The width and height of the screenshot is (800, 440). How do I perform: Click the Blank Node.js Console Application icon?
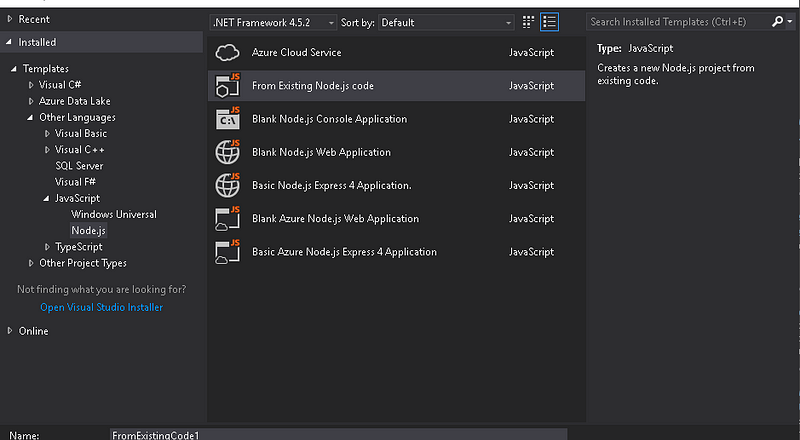point(228,118)
